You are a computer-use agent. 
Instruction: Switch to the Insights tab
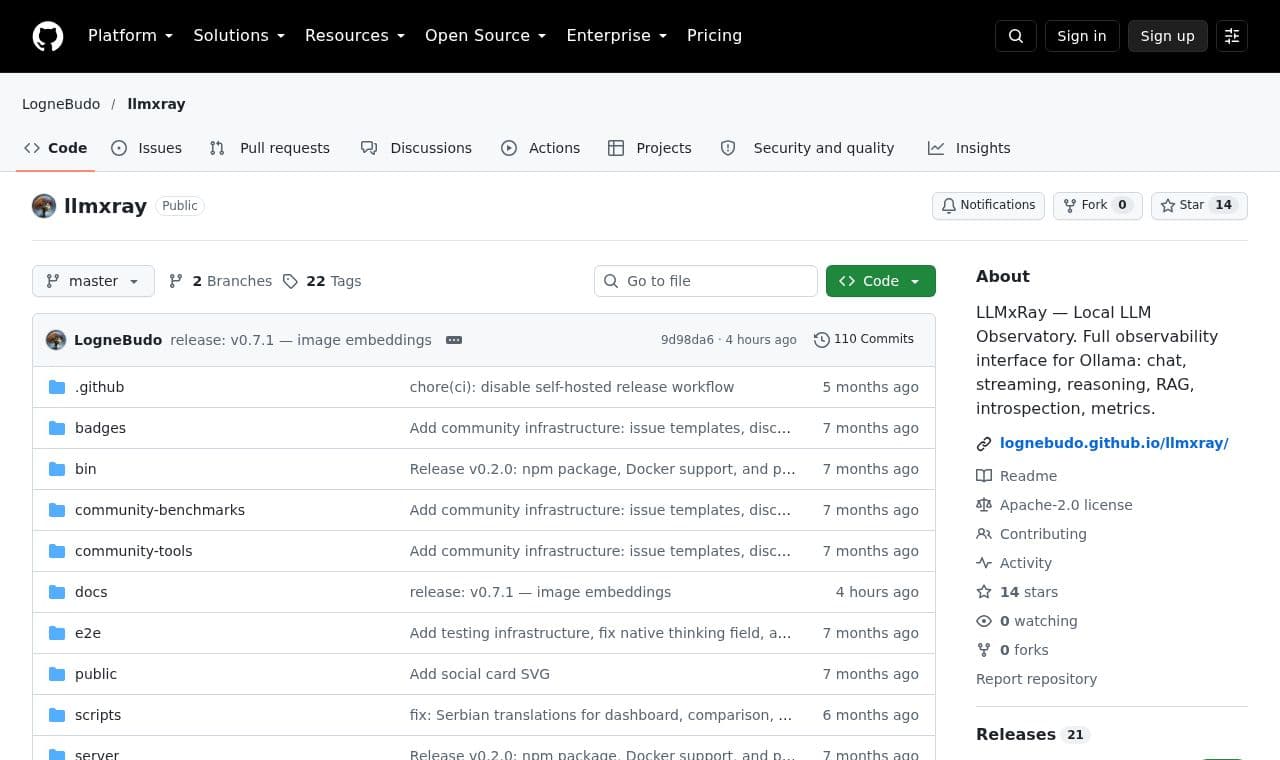click(969, 148)
